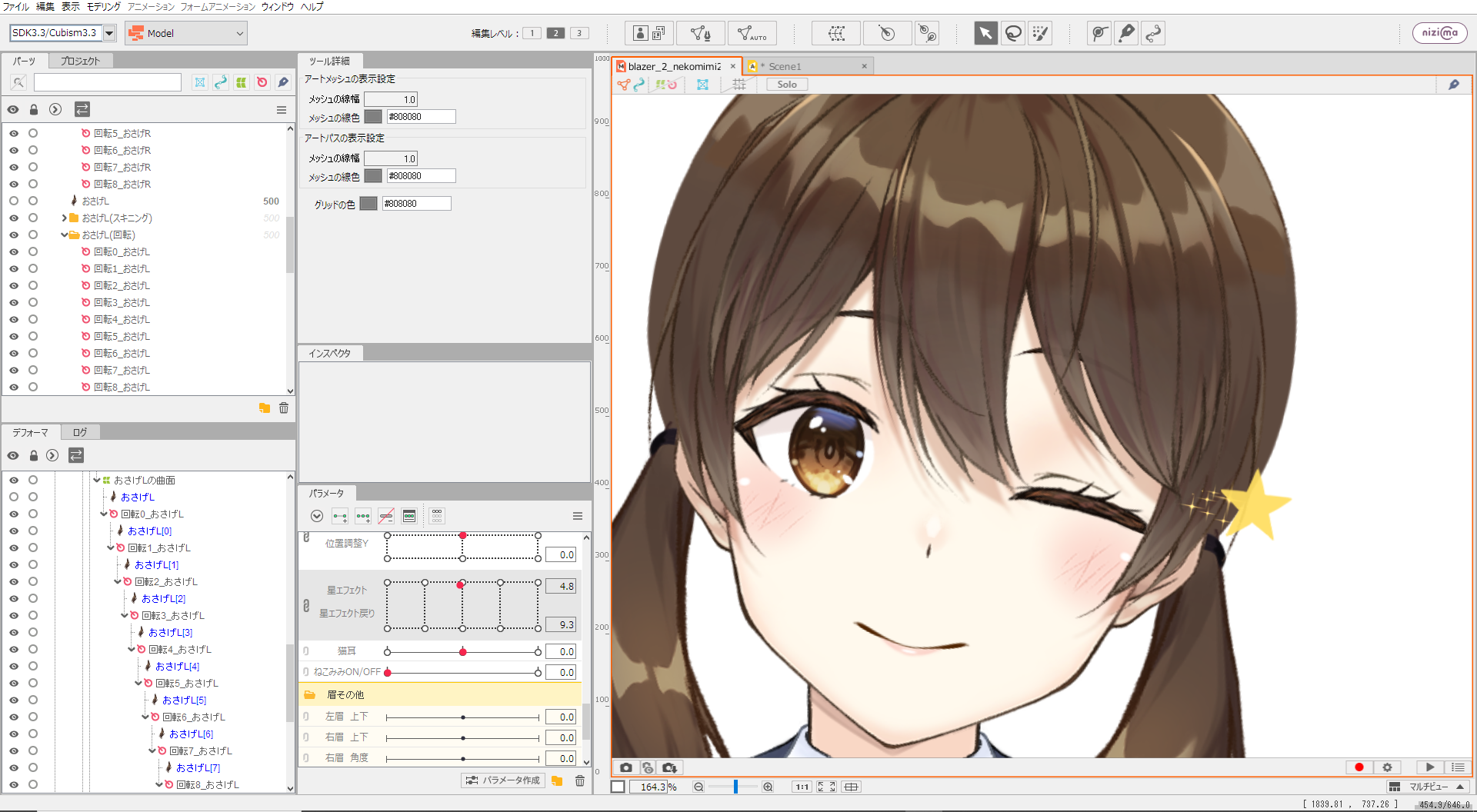Toggle lock column header in parts panel
The height and width of the screenshot is (812, 1477).
pyautogui.click(x=34, y=110)
